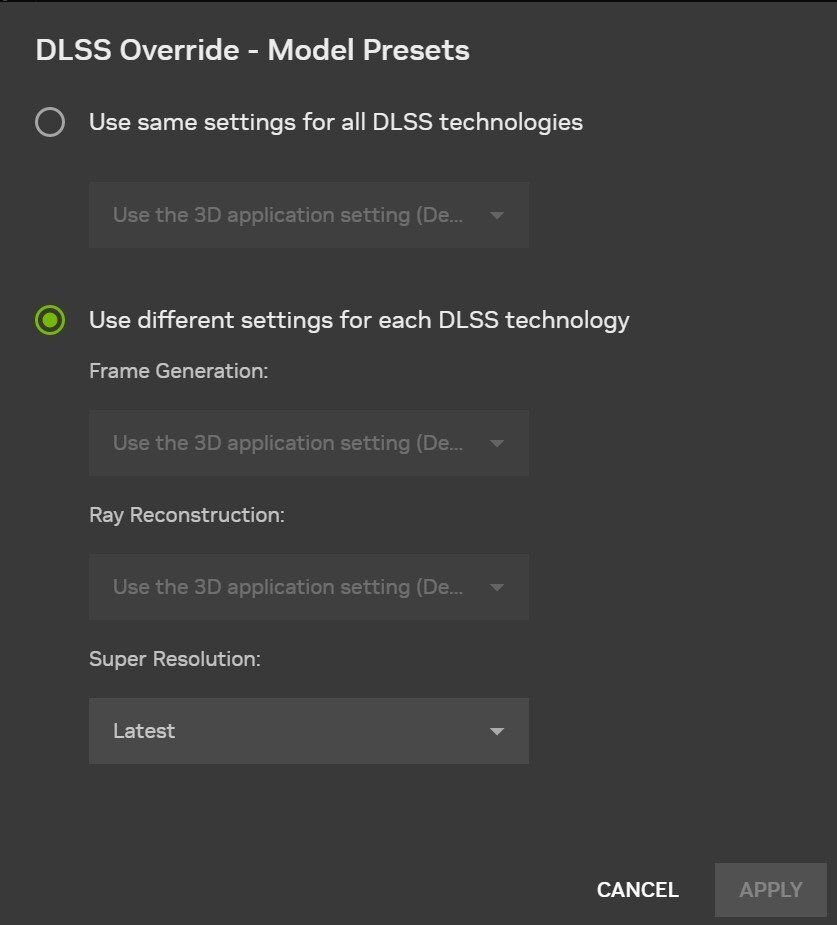The width and height of the screenshot is (837, 925).
Task: Click the 'Use same settings for all DLSS technologies' label
Action: [336, 122]
